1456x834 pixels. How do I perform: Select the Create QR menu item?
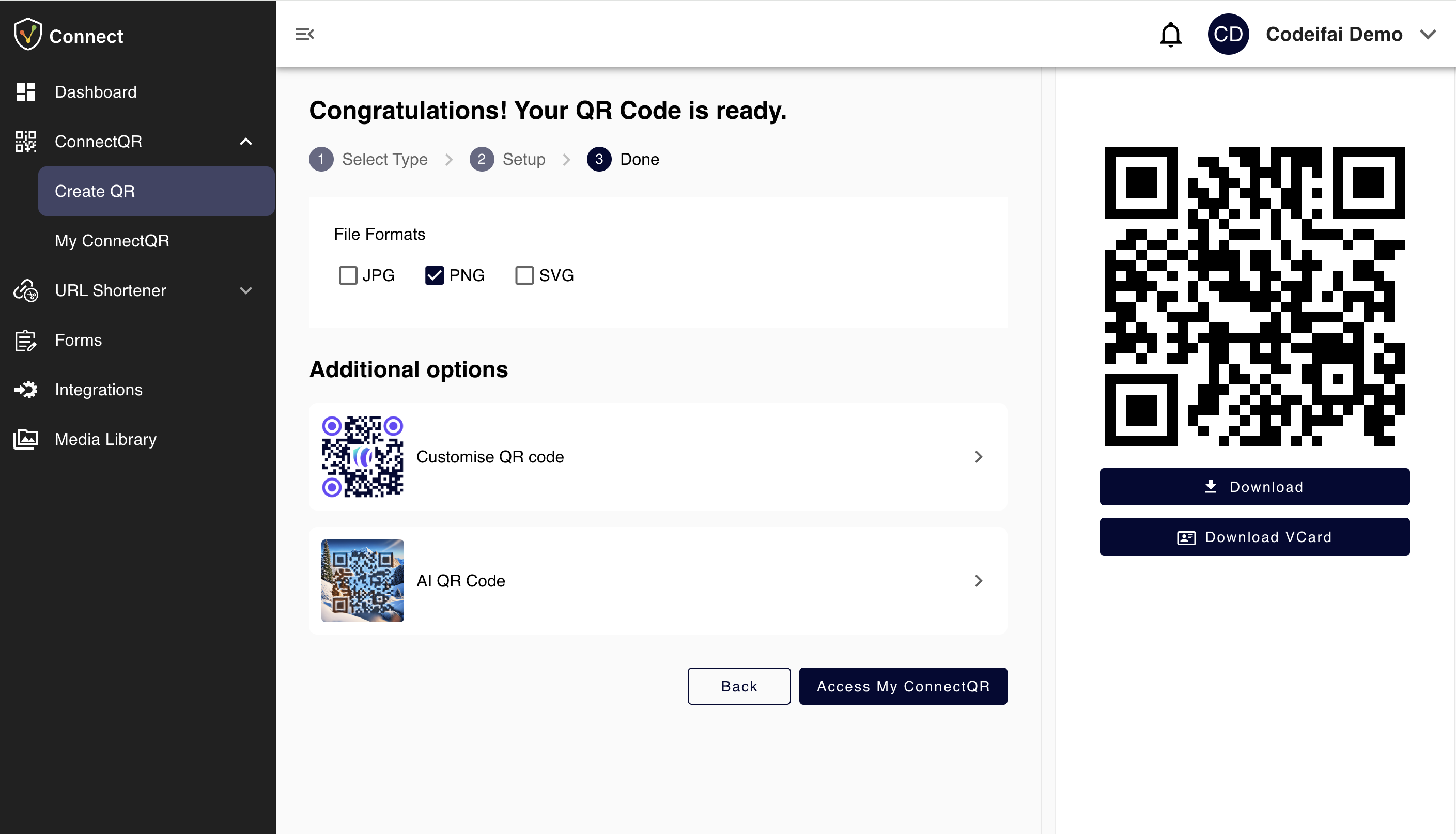tap(95, 191)
